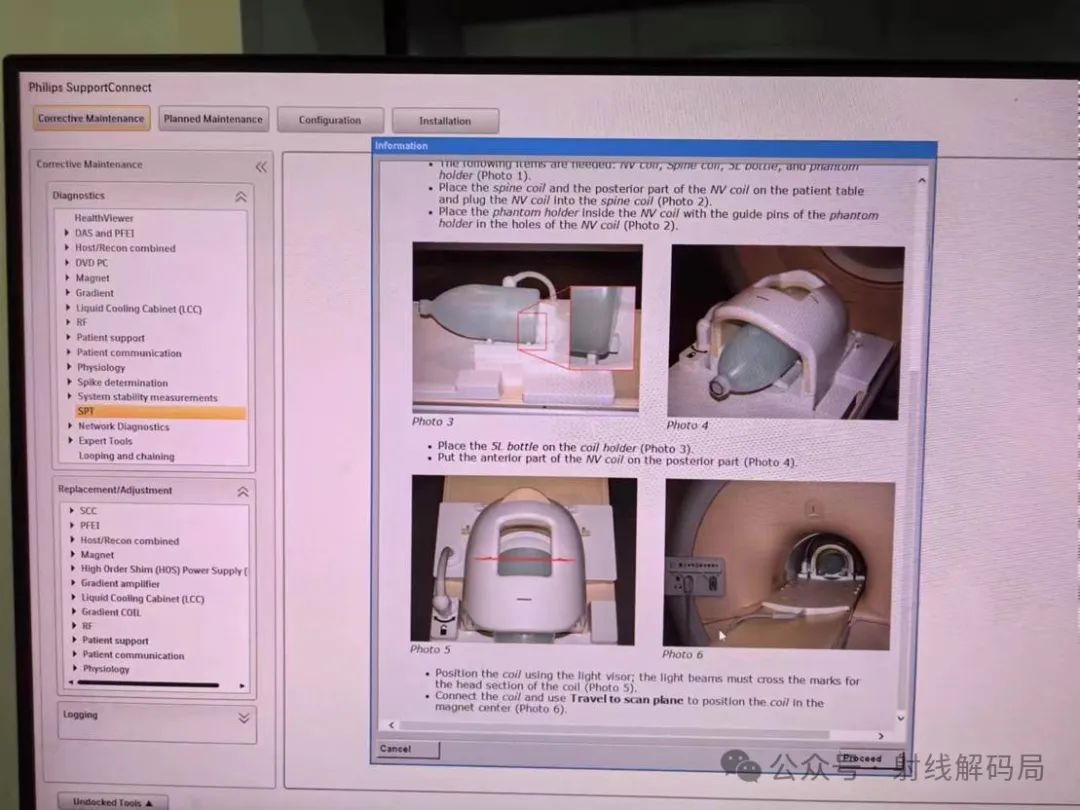Click left arrow of Information horizontal scrollbar

pos(391,725)
